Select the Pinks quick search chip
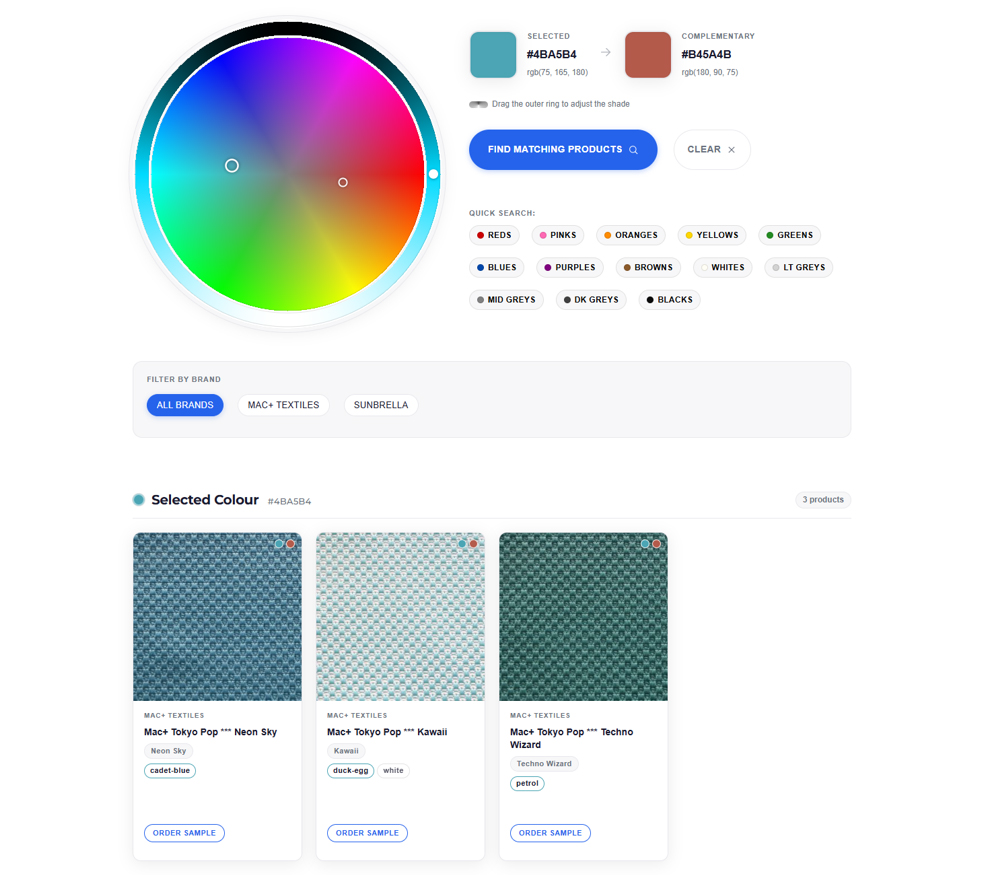The width and height of the screenshot is (1000, 875). (558, 235)
